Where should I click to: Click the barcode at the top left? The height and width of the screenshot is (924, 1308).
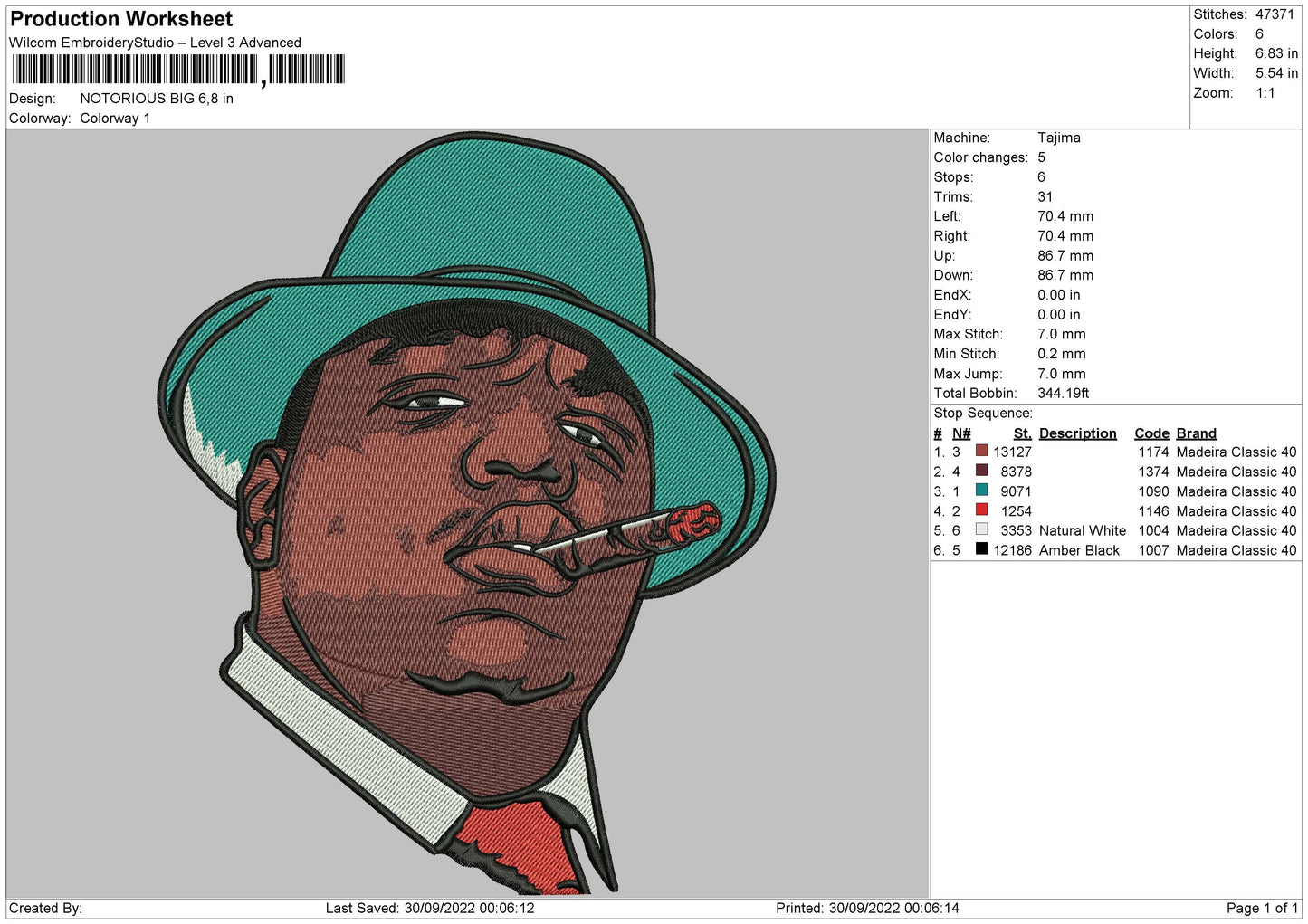178,70
